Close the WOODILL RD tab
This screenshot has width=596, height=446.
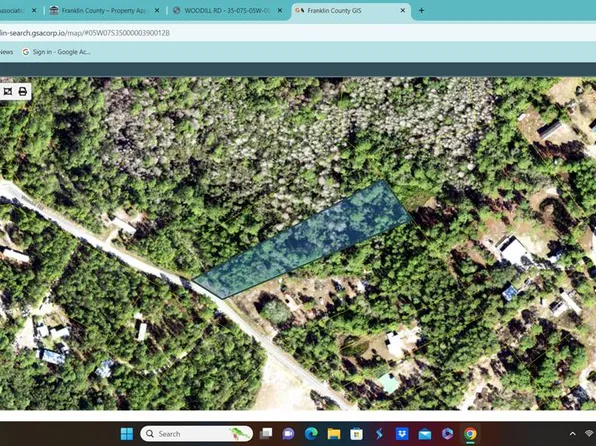tap(280, 11)
